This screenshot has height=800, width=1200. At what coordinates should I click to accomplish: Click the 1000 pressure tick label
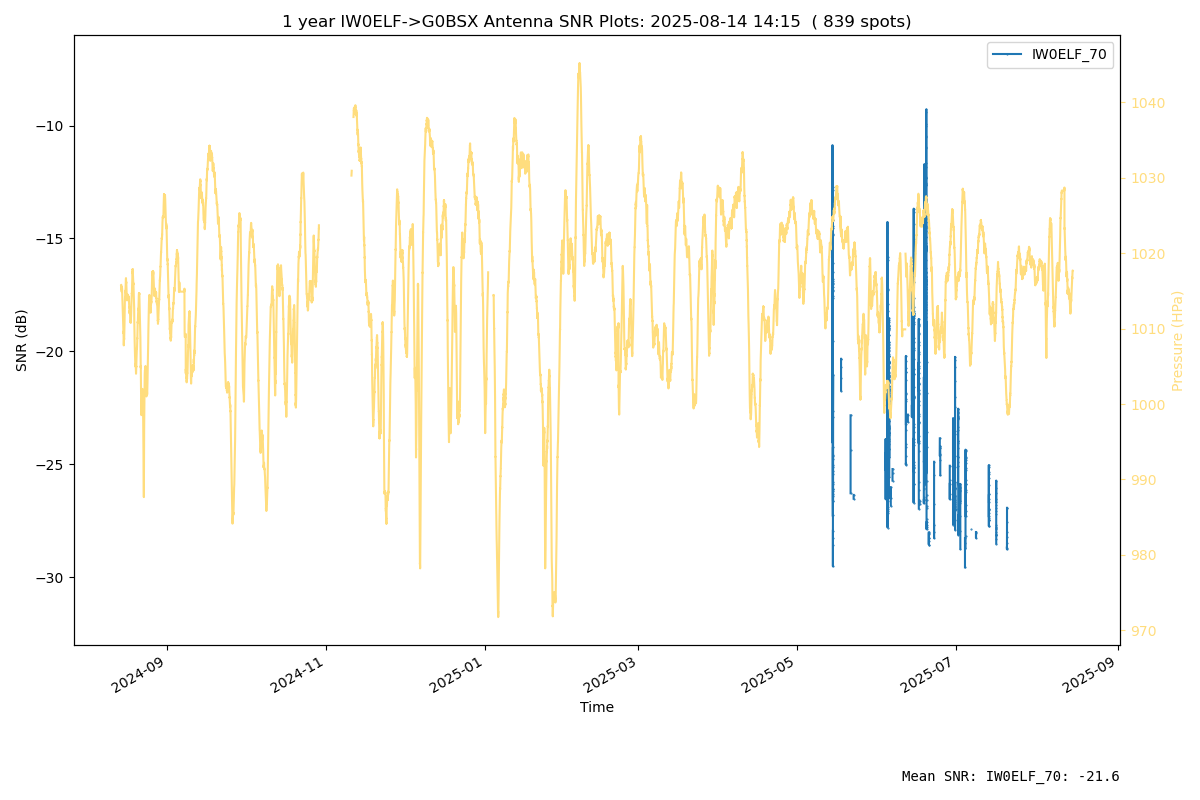pyautogui.click(x=1147, y=405)
